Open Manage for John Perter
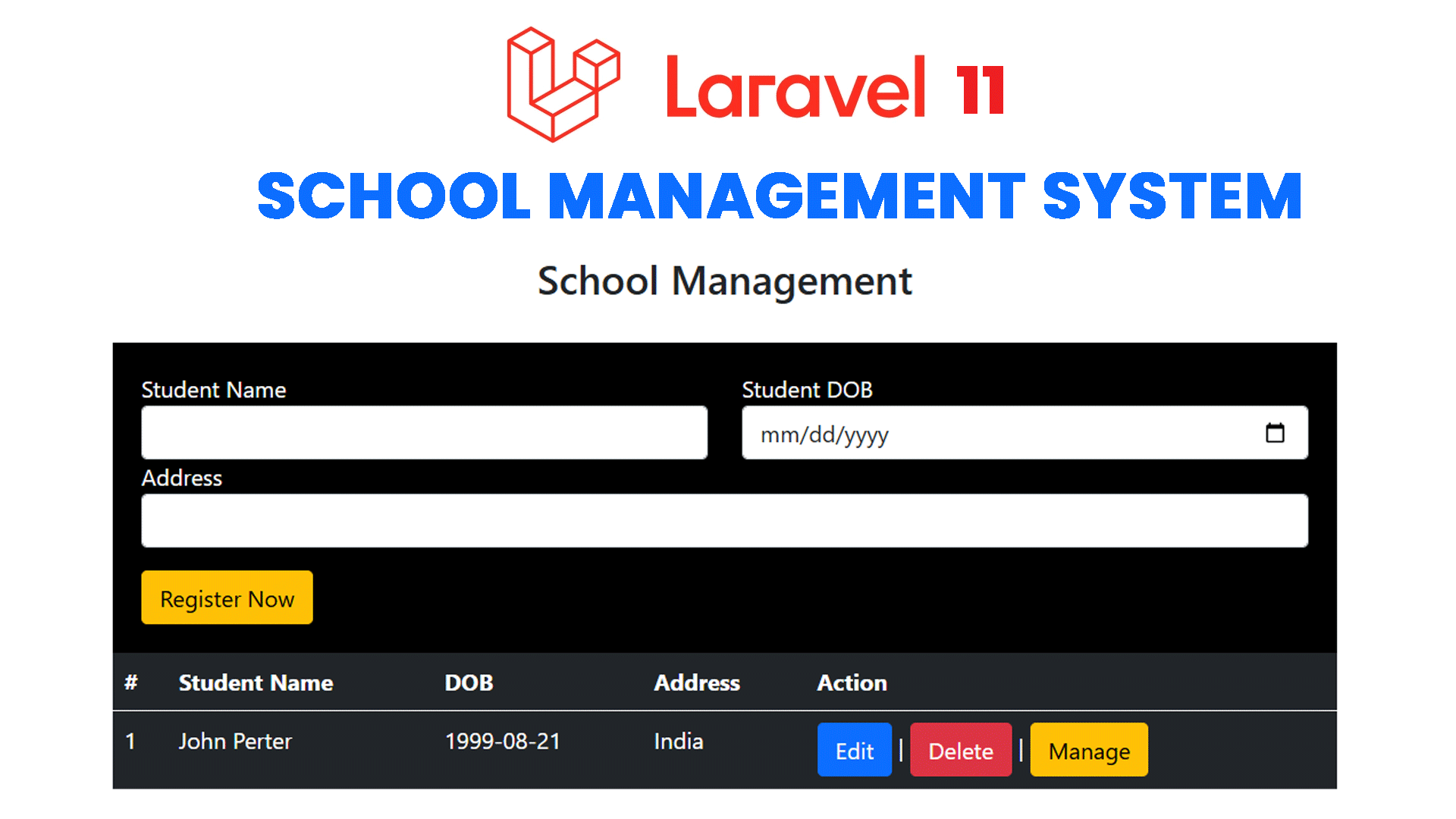1456x819 pixels. 1088,750
